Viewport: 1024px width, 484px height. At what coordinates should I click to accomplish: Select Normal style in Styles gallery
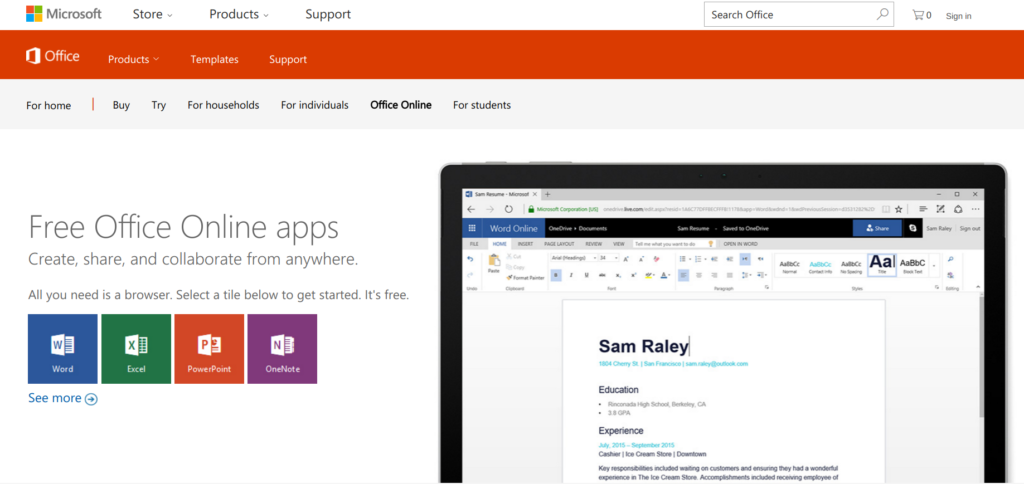(790, 265)
